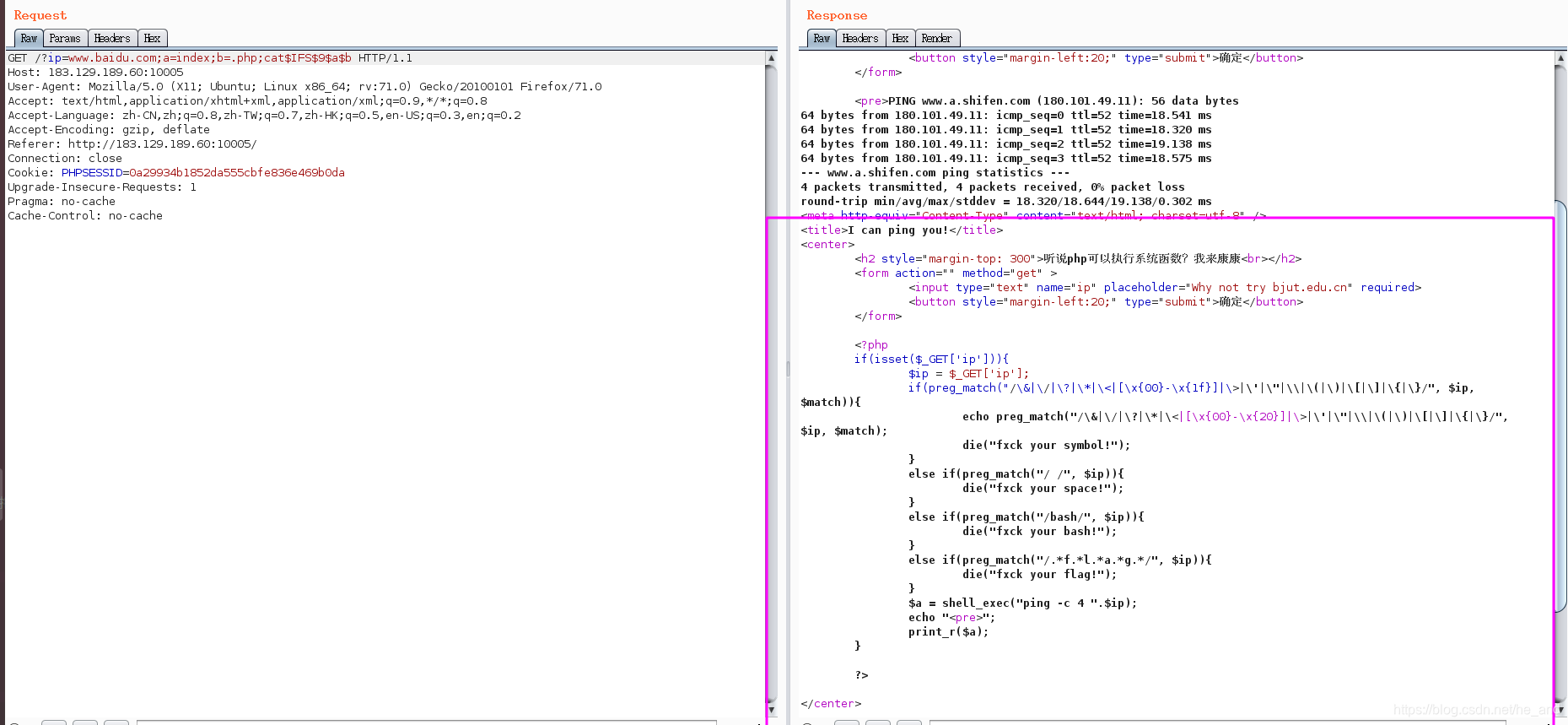Click the input placeholder bjut.edu.cn line
This screenshot has width=1568, height=725.
pos(1165,288)
